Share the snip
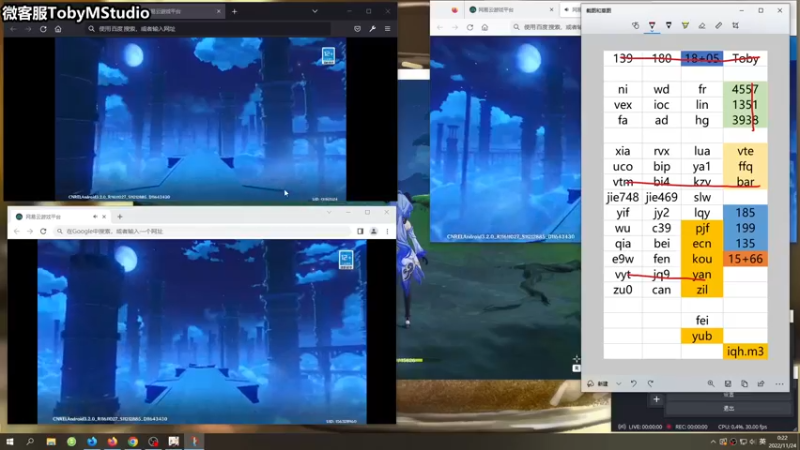Viewport: 800px width, 450px height. pos(761,384)
